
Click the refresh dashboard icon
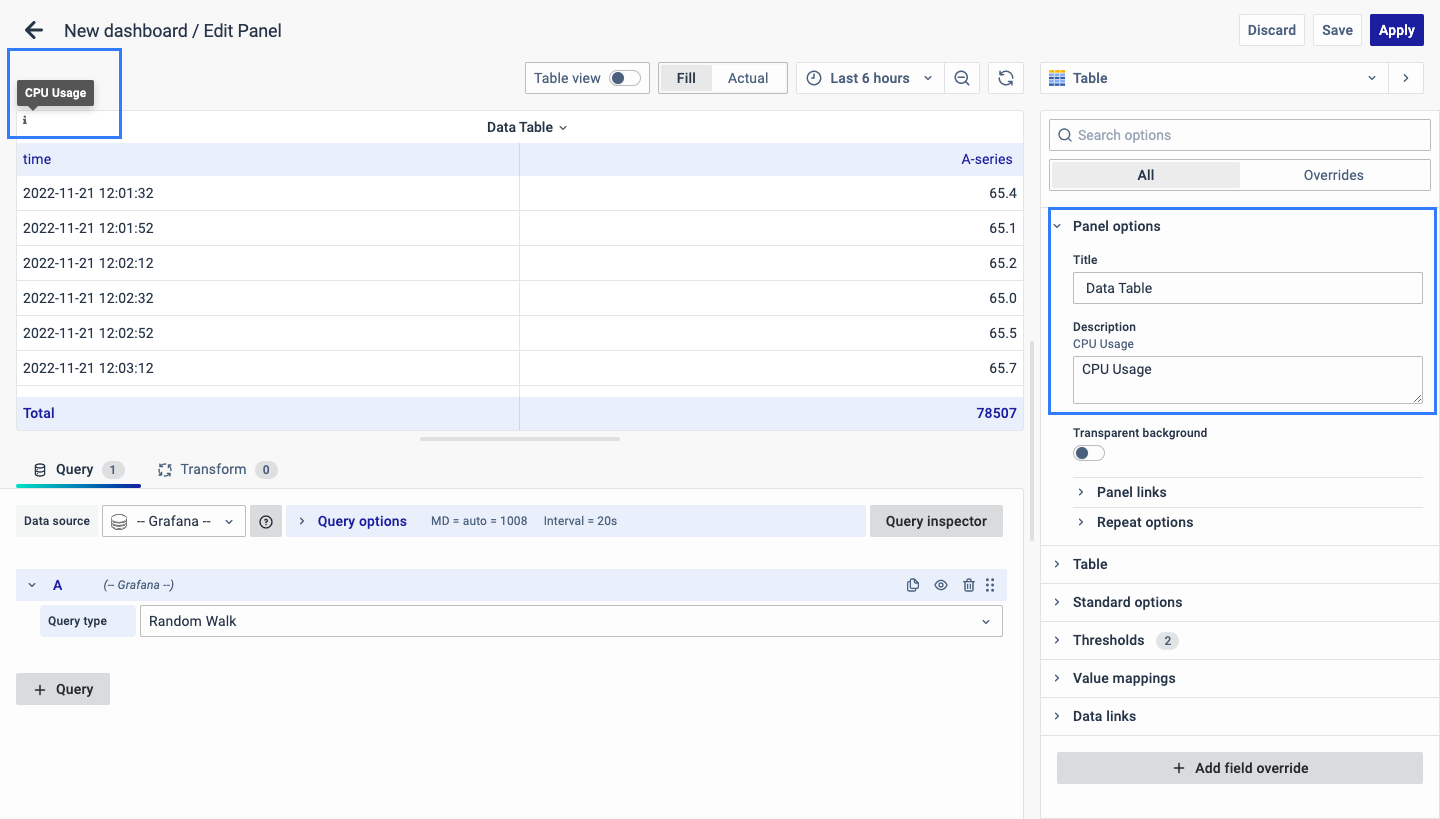1006,78
